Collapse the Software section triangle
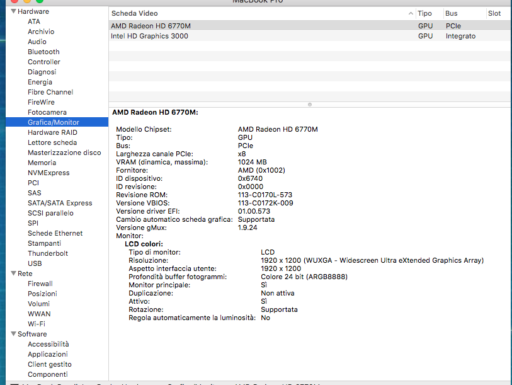 [x=13, y=334]
